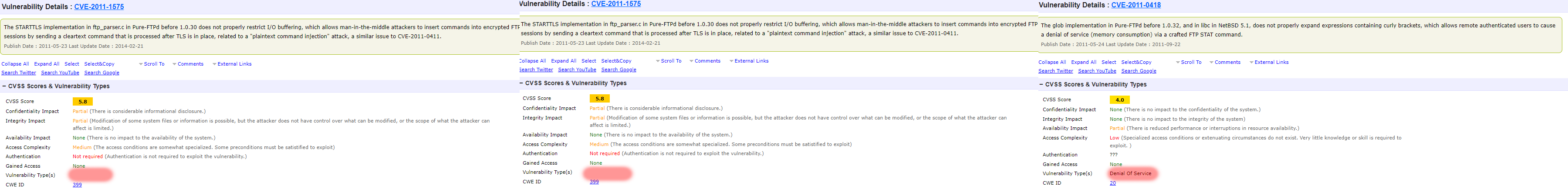The height and width of the screenshot is (189, 1568).
Task: Search YouTube for CVE-2011-0418
Action: (x=1097, y=71)
